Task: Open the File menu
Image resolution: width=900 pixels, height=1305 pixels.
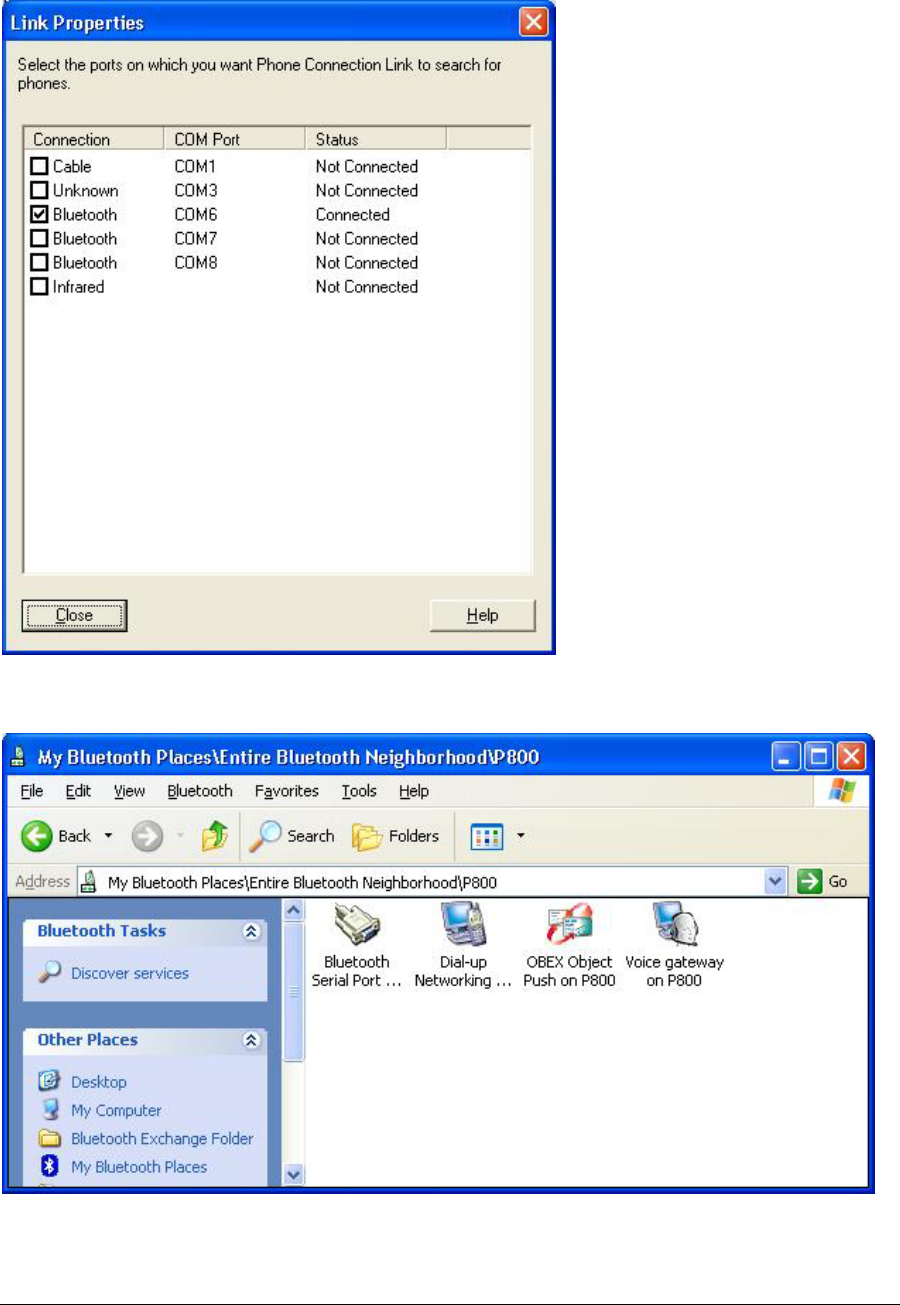Action: pyautogui.click(x=32, y=791)
